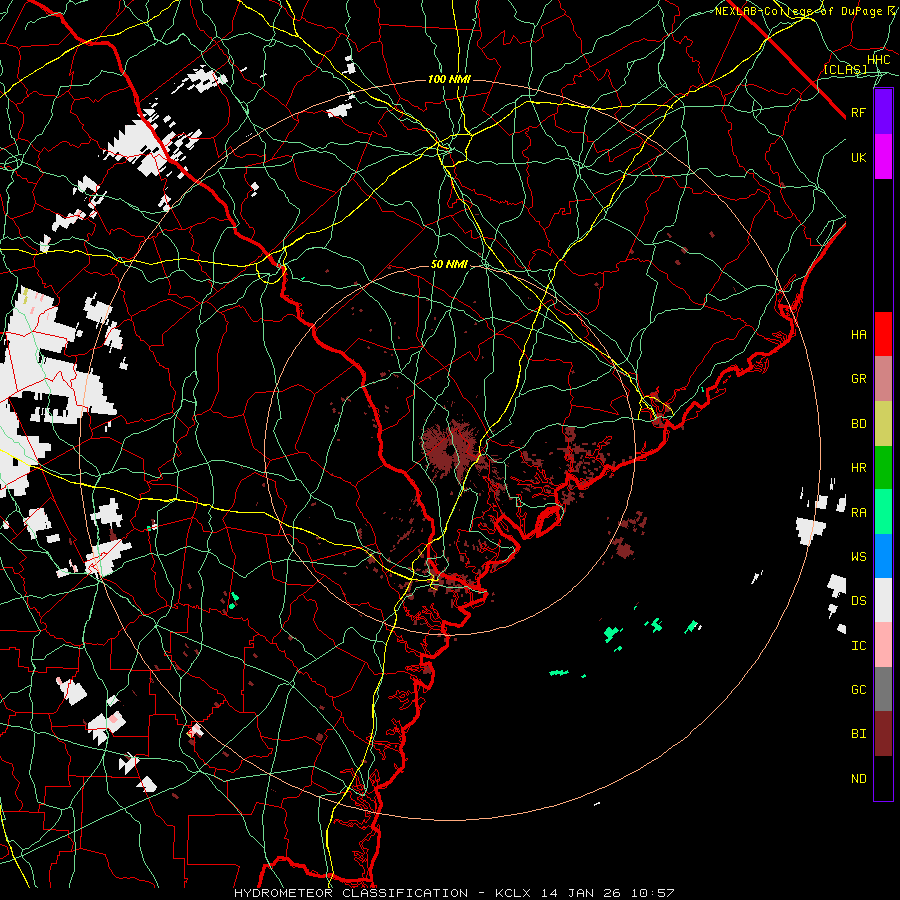Select the GC gray legend swatch
This screenshot has height=900, width=900.
tap(883, 689)
